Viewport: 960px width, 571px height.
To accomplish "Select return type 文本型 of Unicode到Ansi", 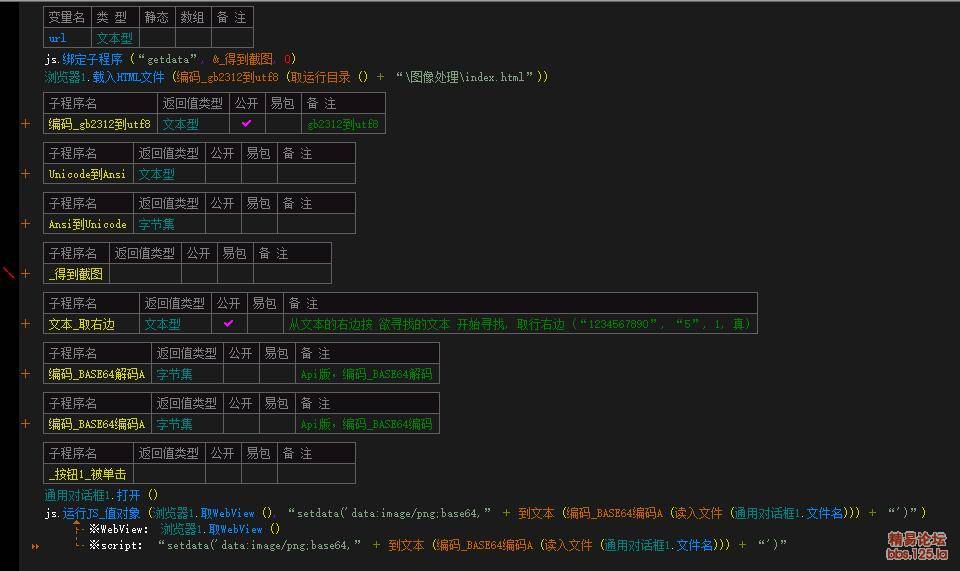I will pyautogui.click(x=157, y=174).
